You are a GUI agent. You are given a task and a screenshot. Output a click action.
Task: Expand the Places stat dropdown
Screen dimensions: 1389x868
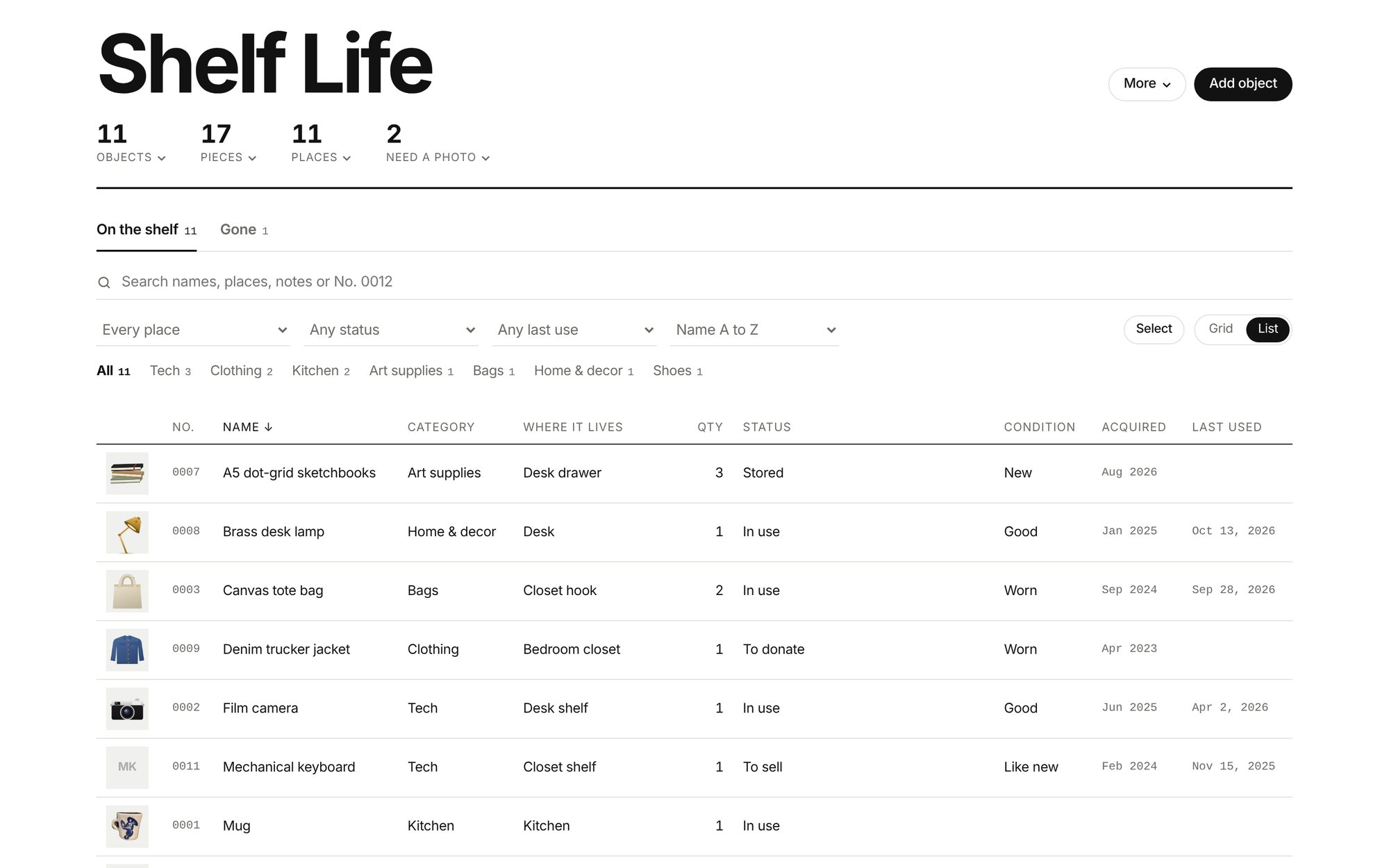click(321, 144)
